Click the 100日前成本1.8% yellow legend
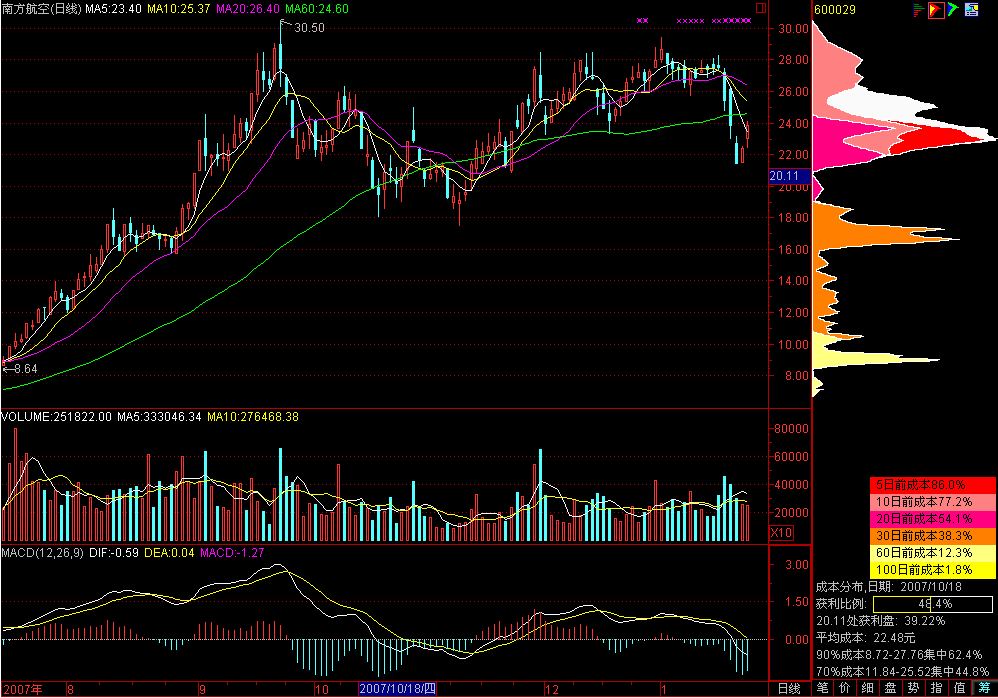The height and width of the screenshot is (698, 998). (932, 570)
